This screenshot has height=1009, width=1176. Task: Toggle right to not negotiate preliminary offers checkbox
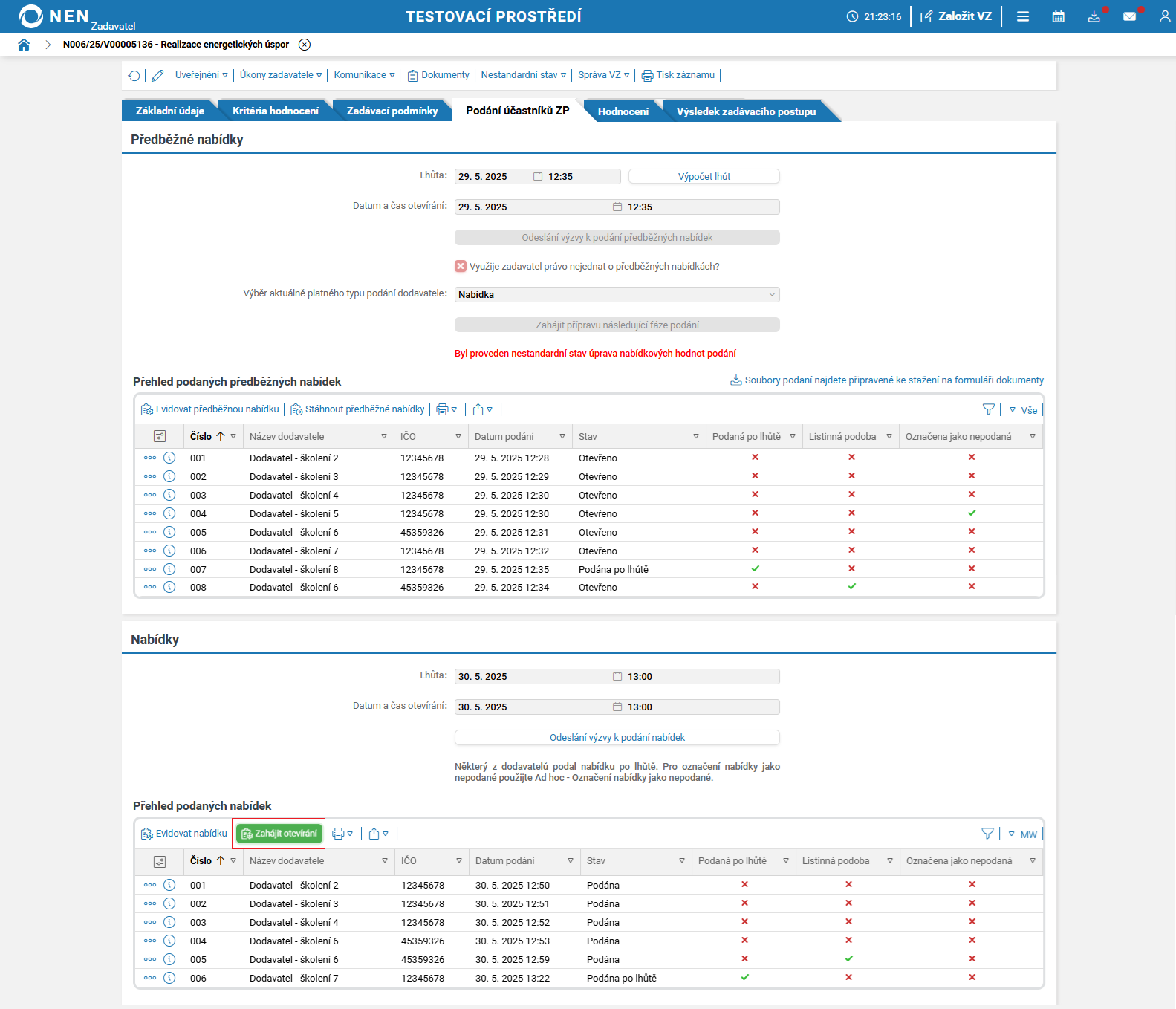pos(461,266)
